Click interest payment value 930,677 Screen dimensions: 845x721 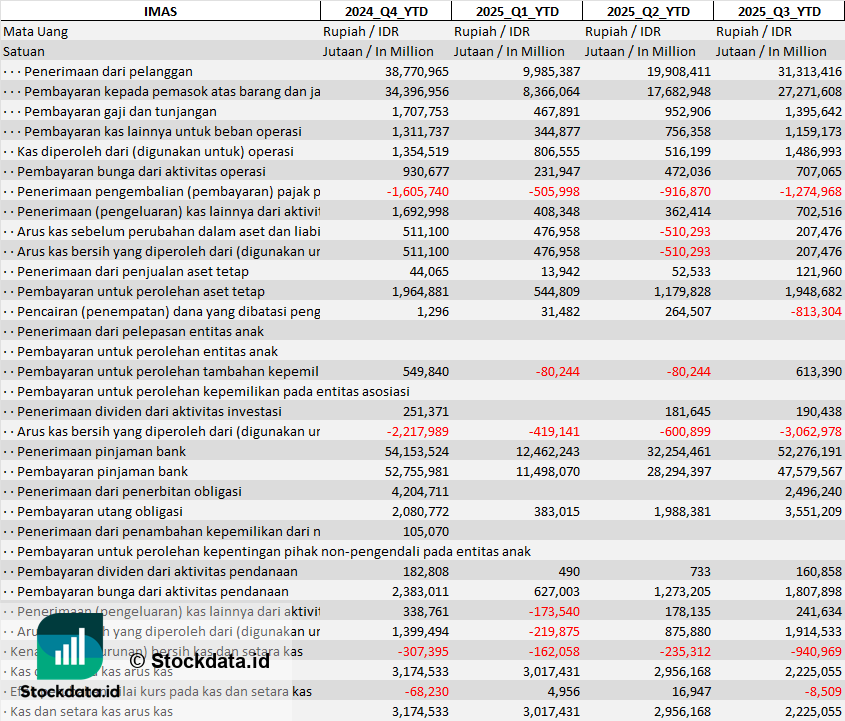click(x=426, y=171)
